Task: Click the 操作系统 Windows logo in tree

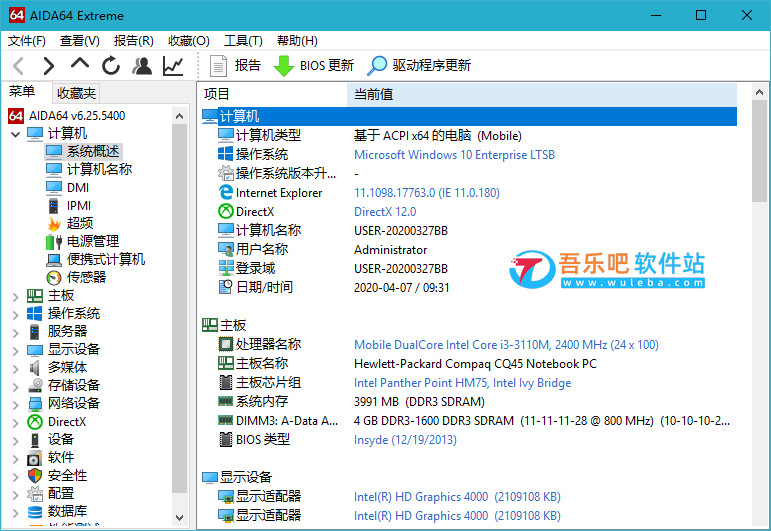Action: tap(35, 314)
